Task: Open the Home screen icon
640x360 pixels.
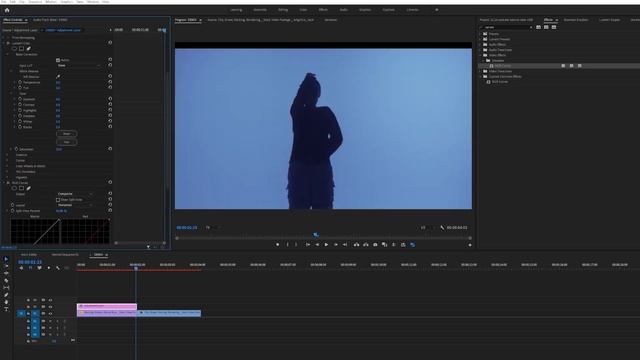Action: (7, 10)
